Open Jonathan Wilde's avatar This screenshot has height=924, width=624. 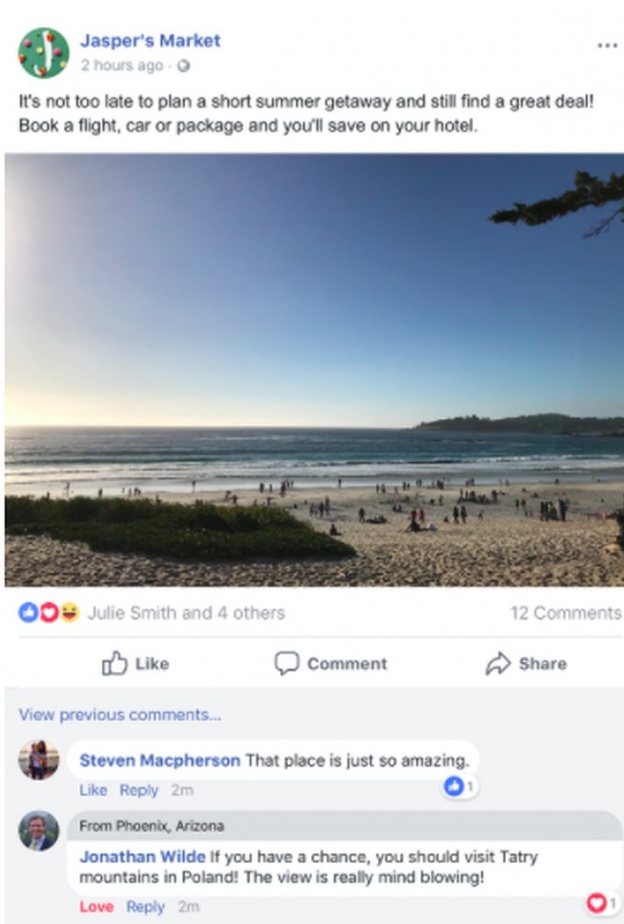click(38, 830)
